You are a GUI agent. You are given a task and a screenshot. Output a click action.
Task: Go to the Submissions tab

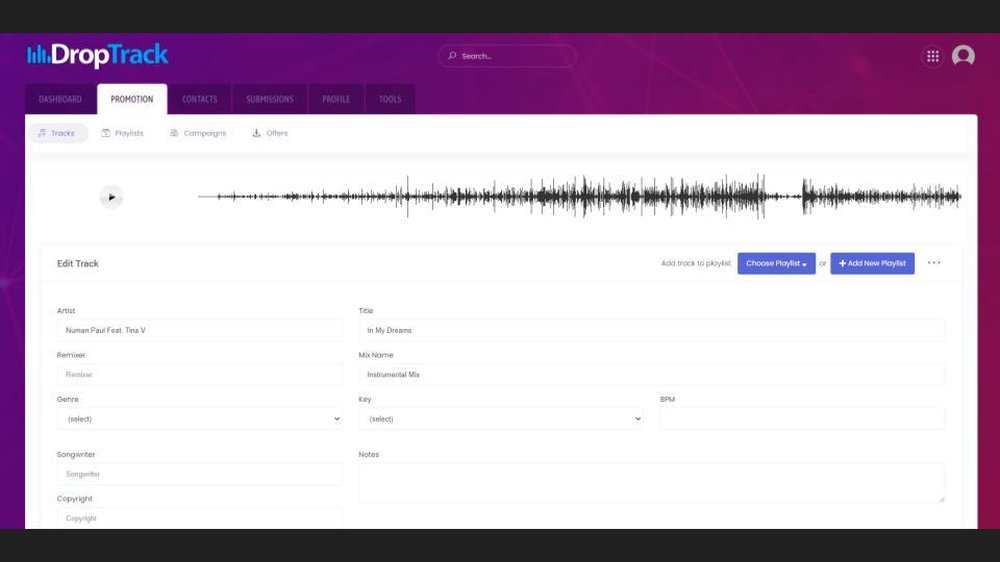(x=270, y=100)
